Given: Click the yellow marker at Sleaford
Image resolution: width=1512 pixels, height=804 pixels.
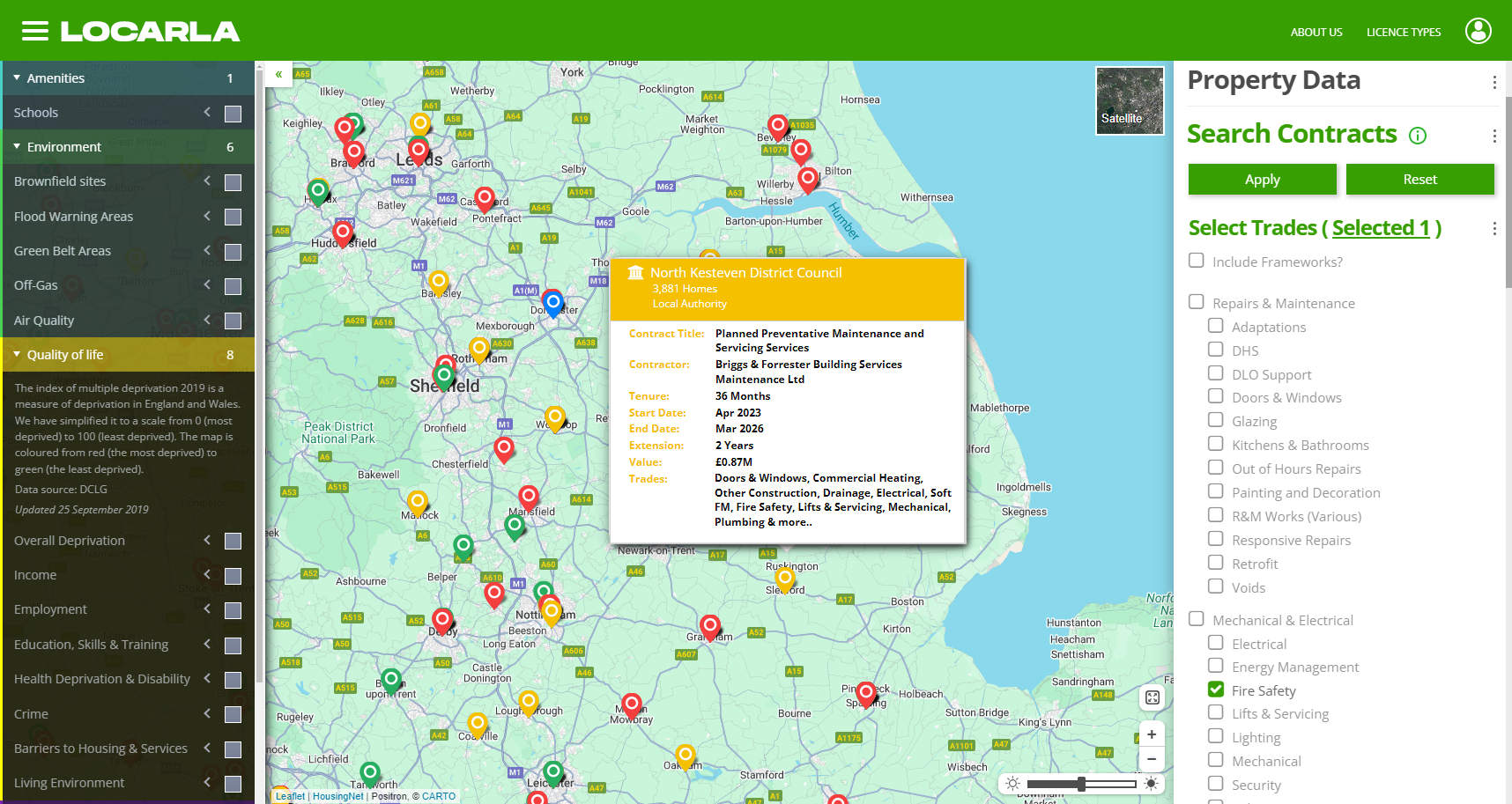Looking at the screenshot, I should [785, 579].
